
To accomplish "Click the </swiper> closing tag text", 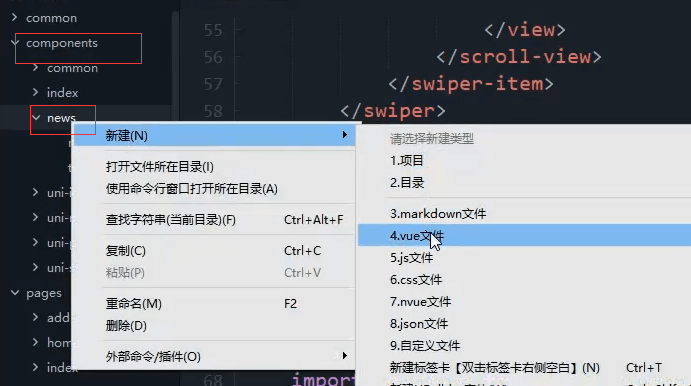I will [x=393, y=111].
